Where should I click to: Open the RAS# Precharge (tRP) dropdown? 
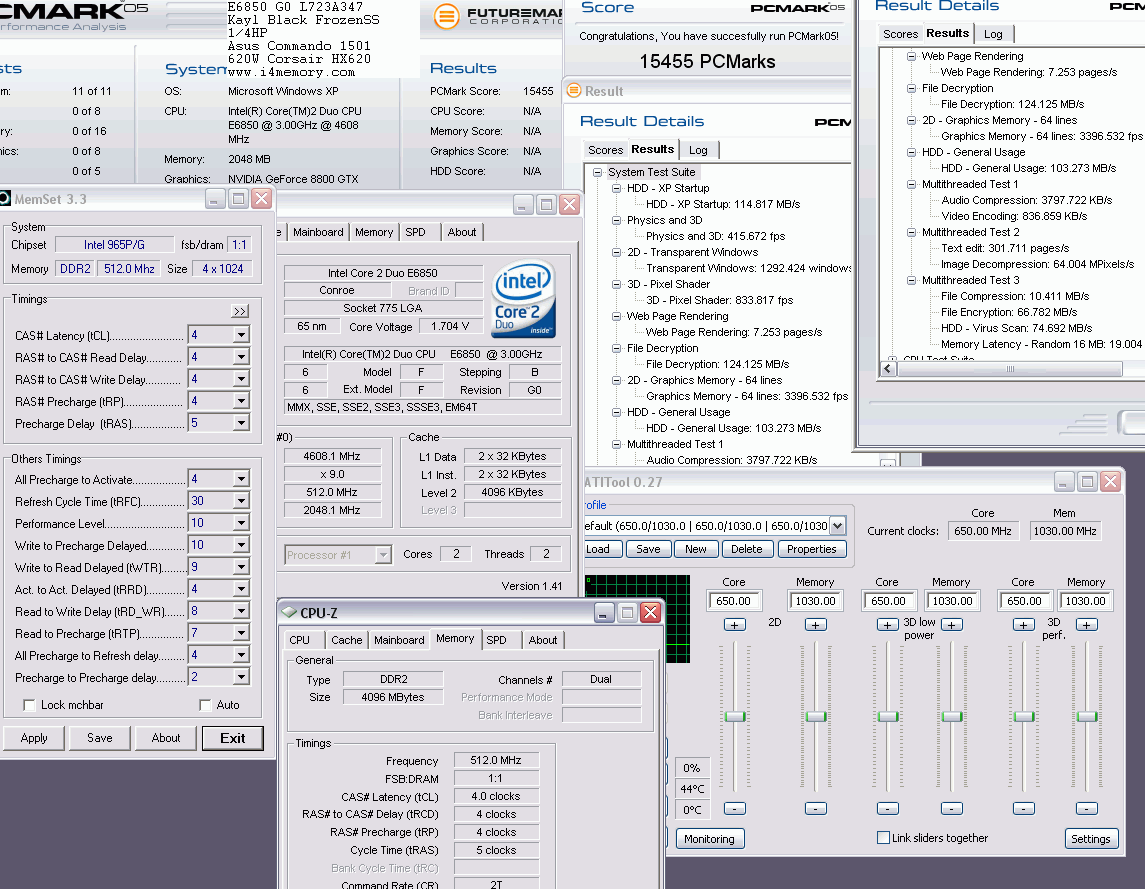(241, 401)
